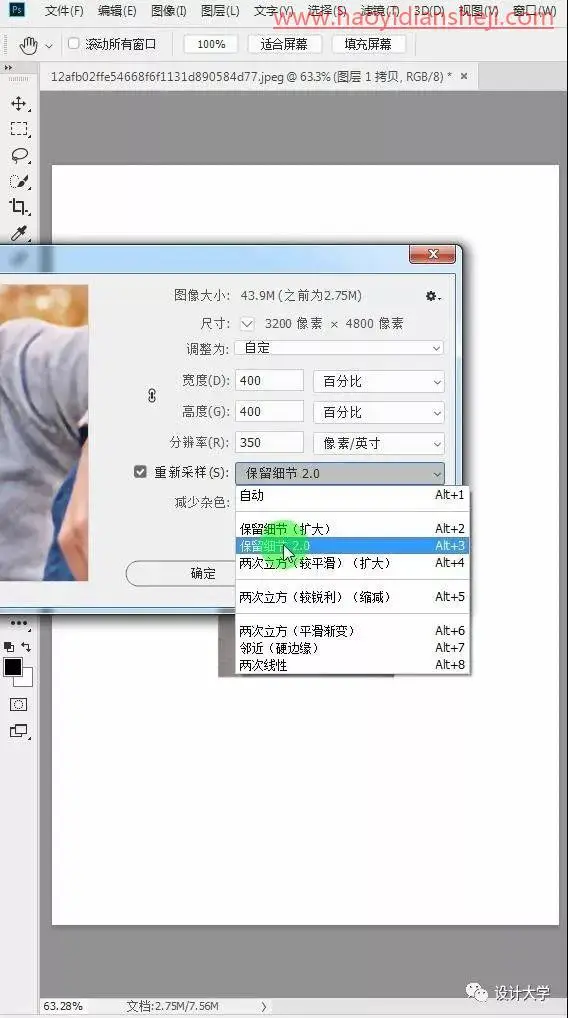Click the Photoshop Ps logo icon

pos(18,10)
